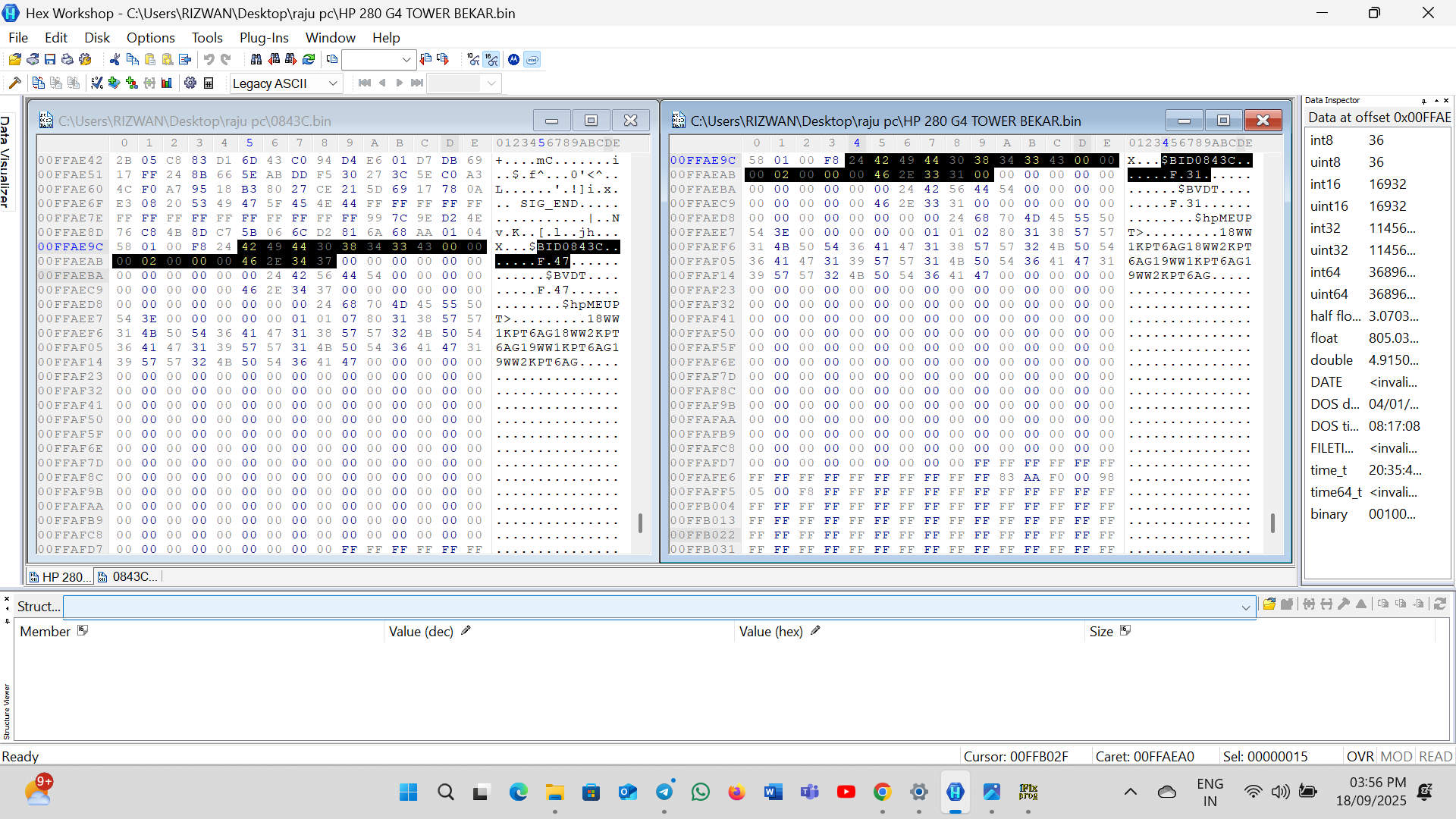Open the Plug-Ins menu
The height and width of the screenshot is (819, 1456).
point(264,37)
